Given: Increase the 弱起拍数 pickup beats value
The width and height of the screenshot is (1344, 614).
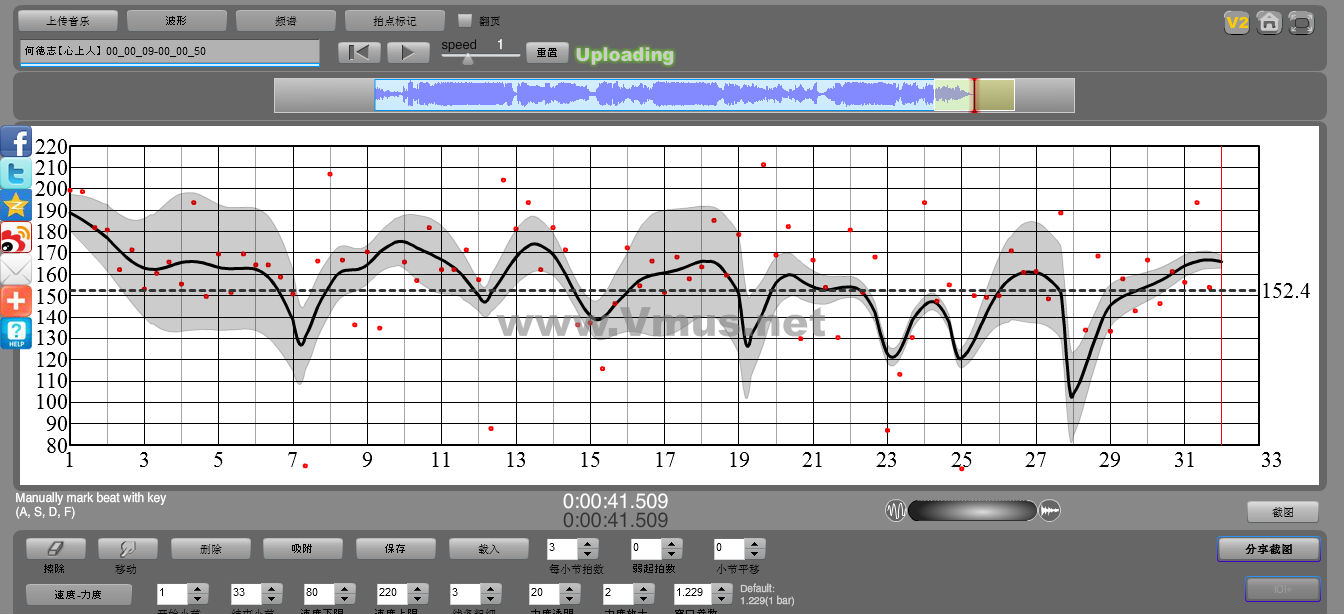Looking at the screenshot, I should 672,544.
